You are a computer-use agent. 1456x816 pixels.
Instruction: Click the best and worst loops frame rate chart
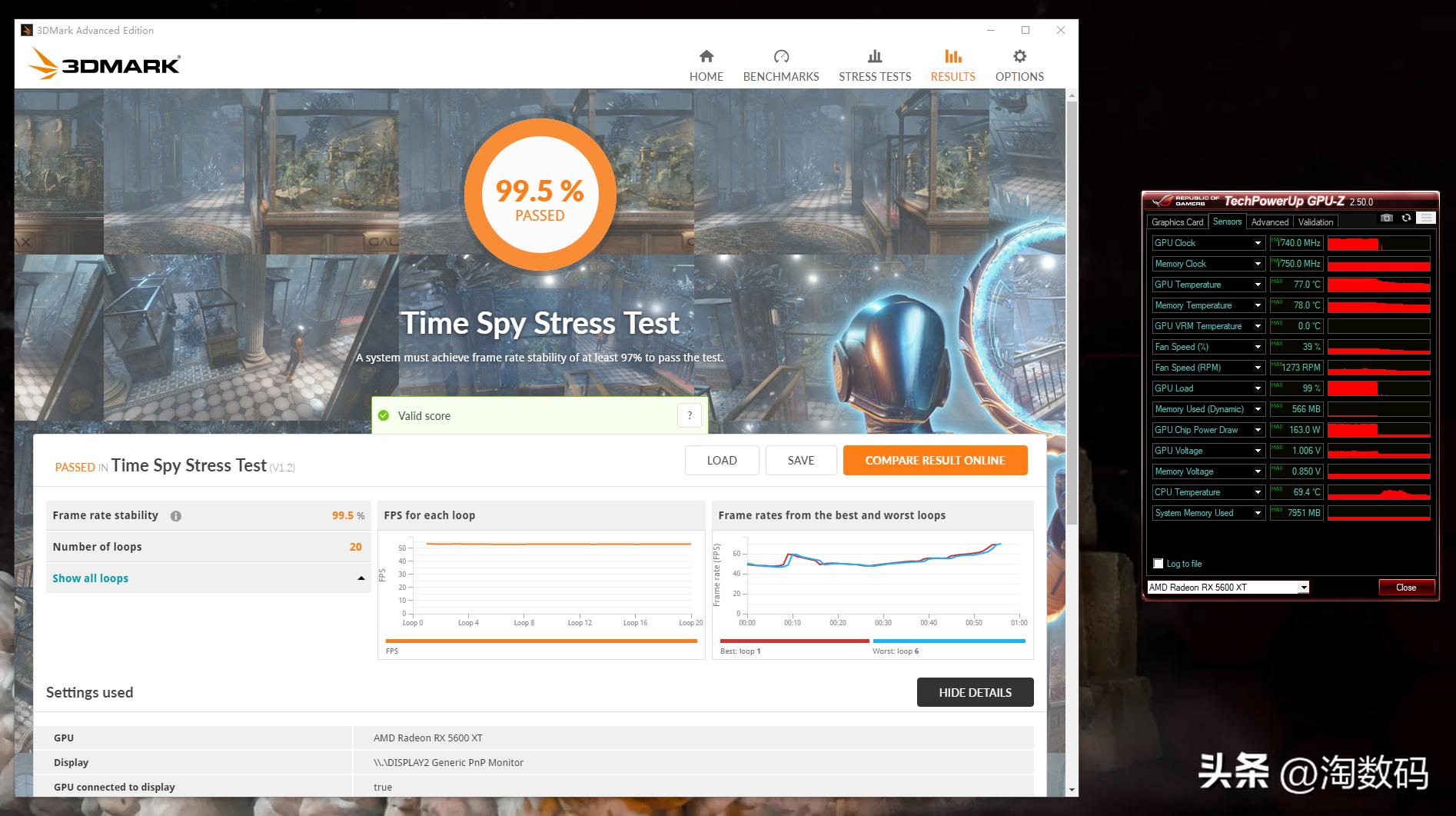(x=873, y=595)
